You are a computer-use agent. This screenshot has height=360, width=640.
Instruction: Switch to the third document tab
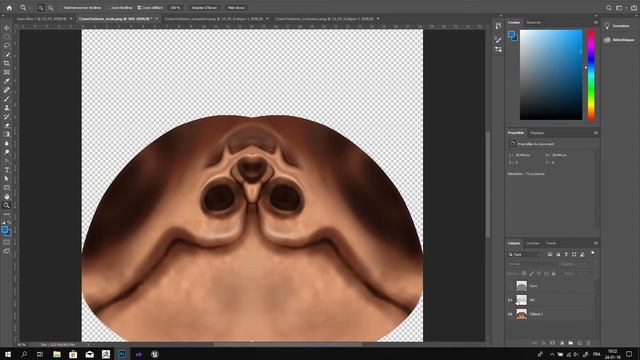(214, 19)
